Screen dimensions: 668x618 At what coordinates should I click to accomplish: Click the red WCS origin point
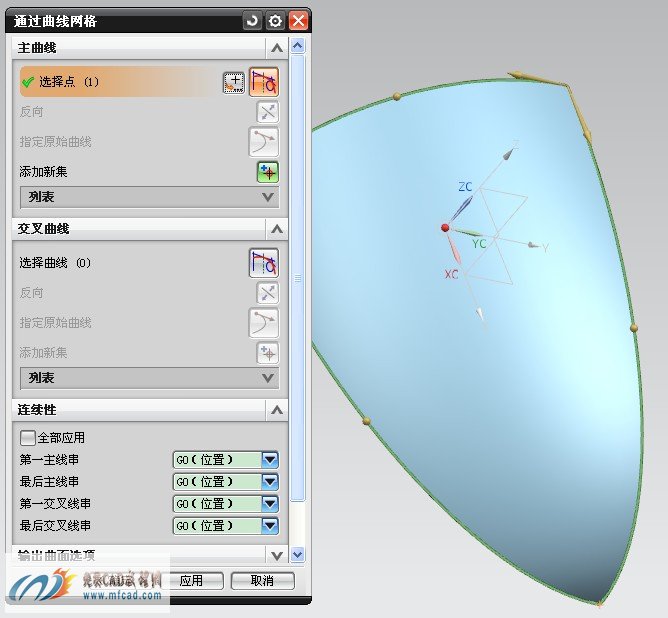[x=445, y=228]
